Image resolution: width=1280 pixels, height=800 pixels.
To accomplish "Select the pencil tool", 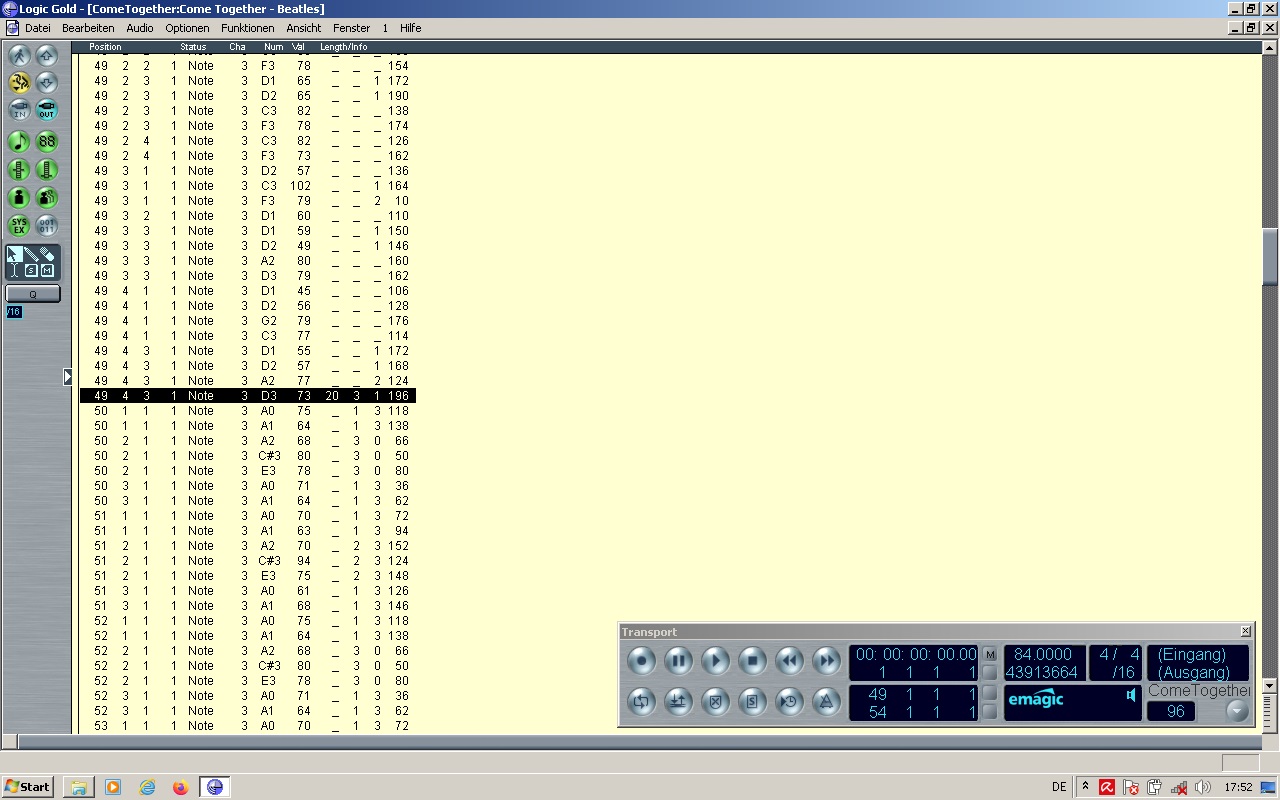I will [x=31, y=255].
